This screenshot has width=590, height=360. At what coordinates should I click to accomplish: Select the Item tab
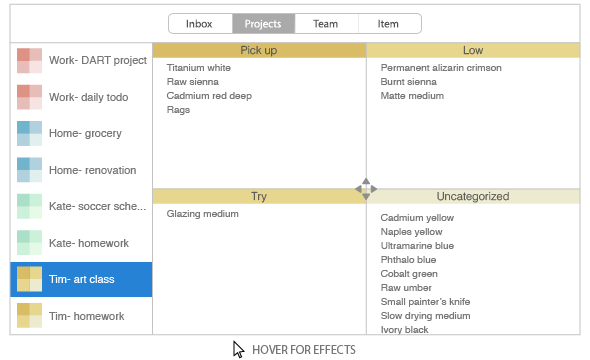point(389,24)
